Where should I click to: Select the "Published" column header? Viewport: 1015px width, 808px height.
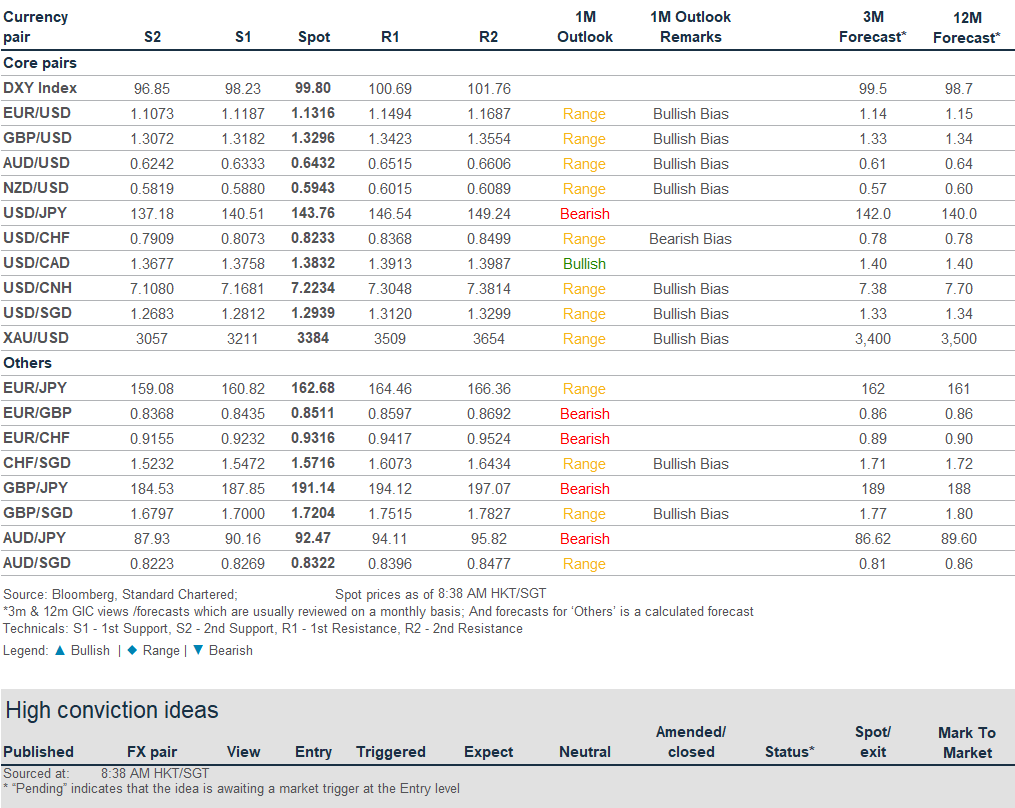pos(38,752)
